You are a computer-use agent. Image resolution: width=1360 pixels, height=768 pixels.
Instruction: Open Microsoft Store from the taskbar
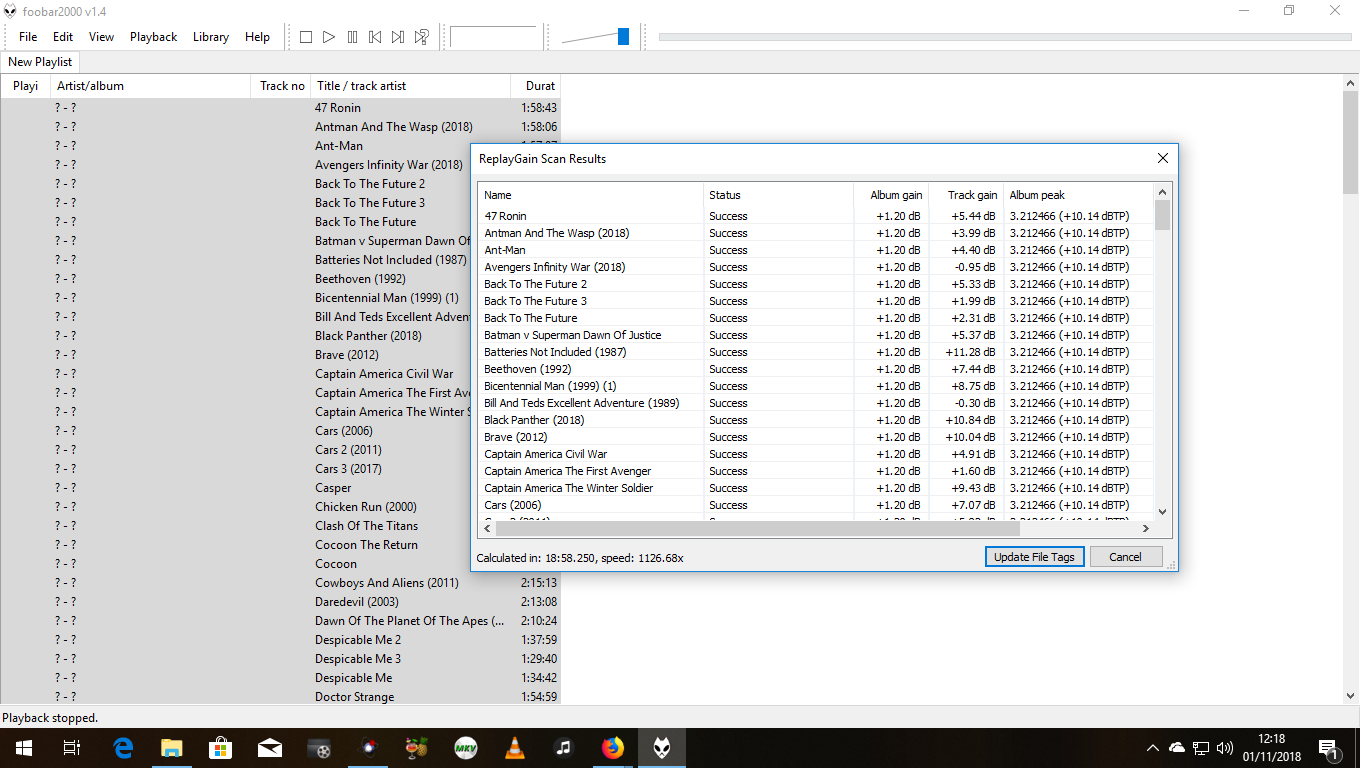coord(221,748)
